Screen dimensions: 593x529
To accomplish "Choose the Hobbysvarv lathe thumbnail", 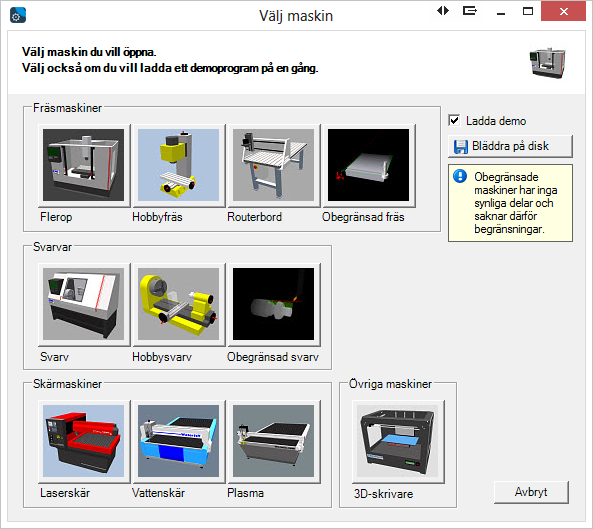I will point(179,304).
